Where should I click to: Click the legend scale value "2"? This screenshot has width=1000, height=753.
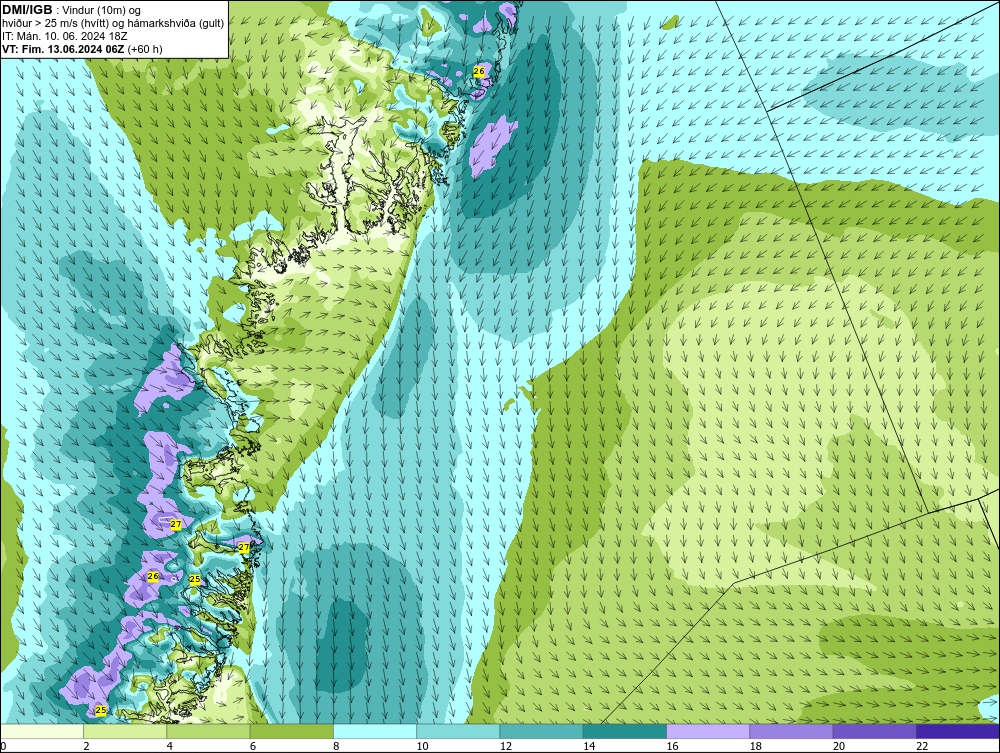(x=86, y=746)
